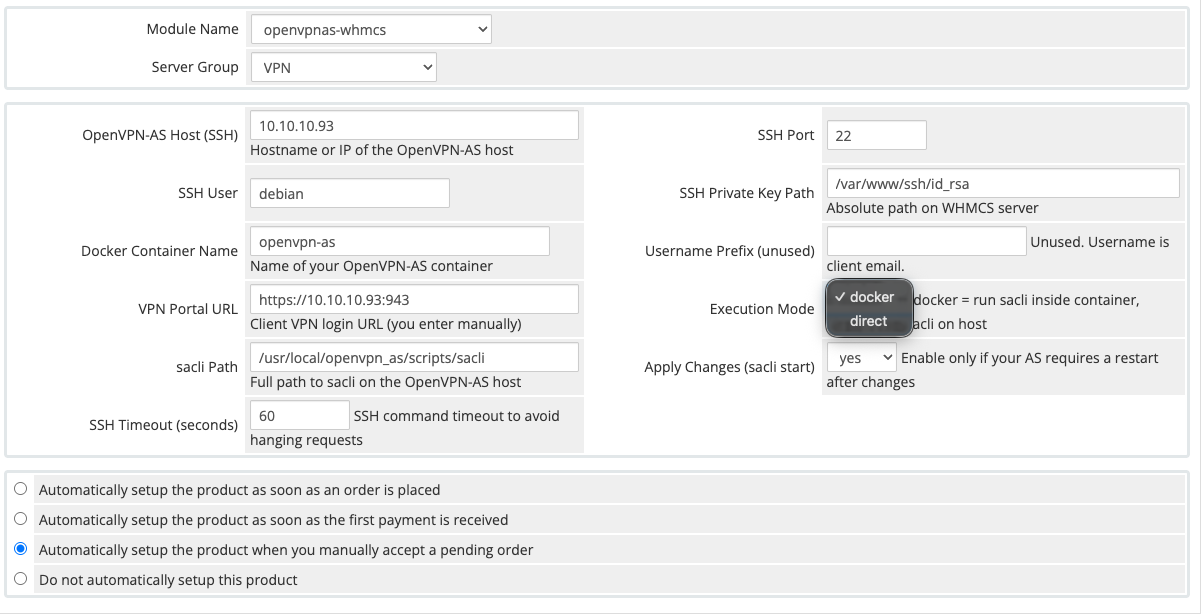The height and width of the screenshot is (616, 1204).
Task: Select setup as soon as order is placed
Action: (21, 490)
